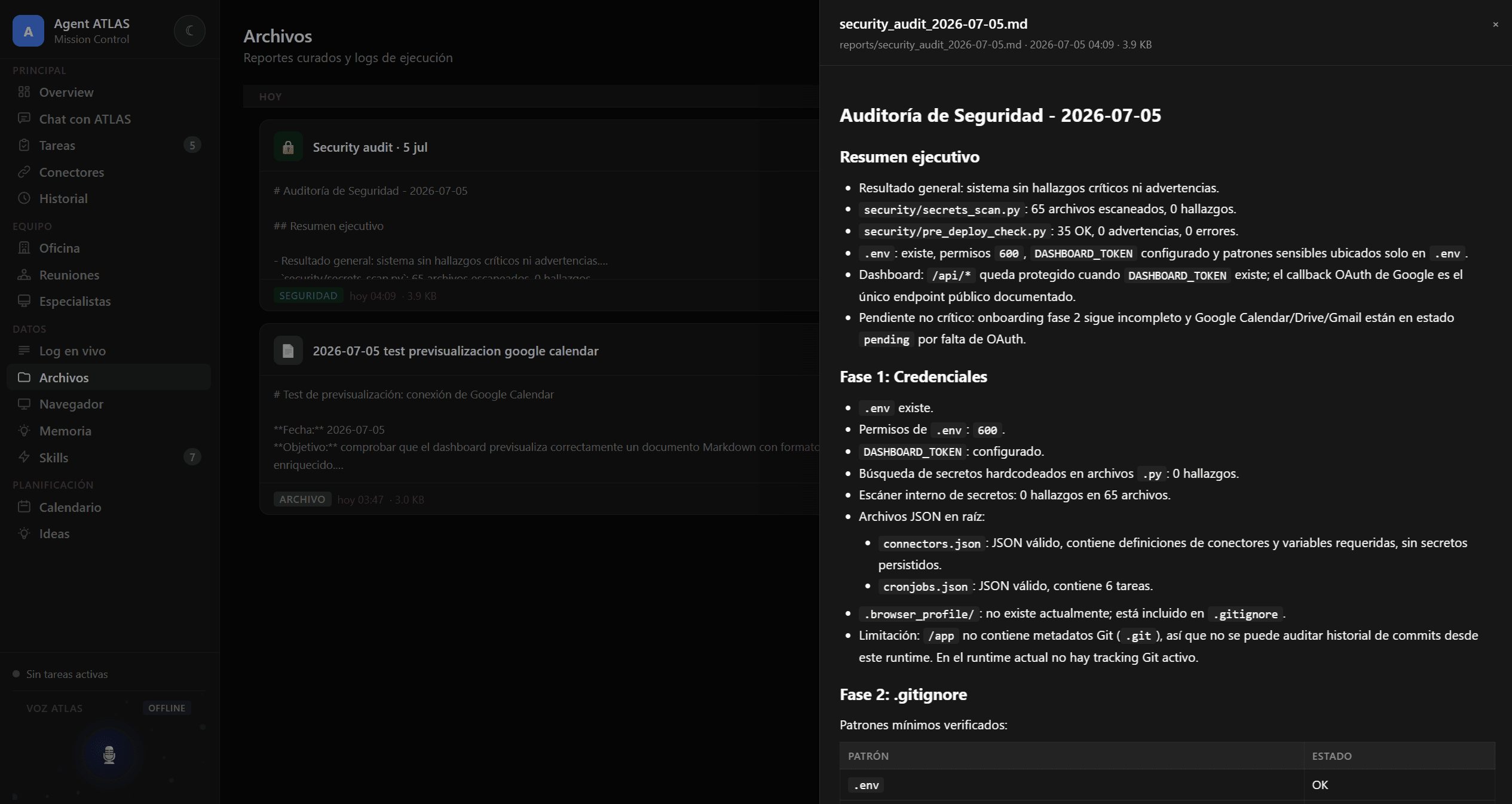Click the connectors.json code label

click(x=932, y=544)
